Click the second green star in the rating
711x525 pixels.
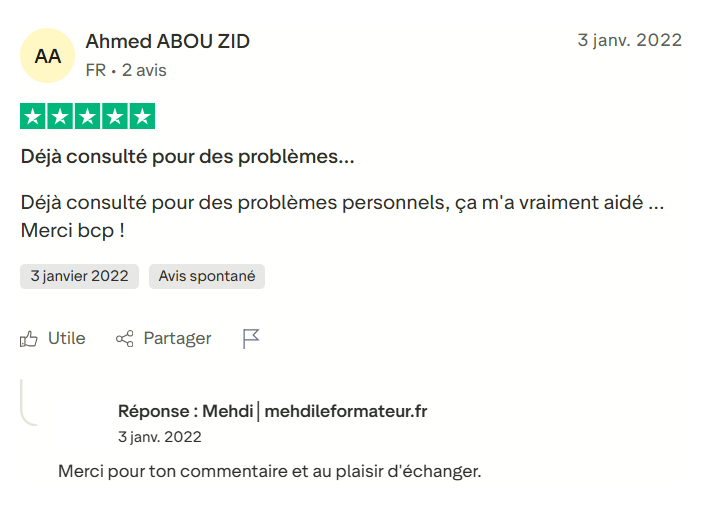pos(60,117)
